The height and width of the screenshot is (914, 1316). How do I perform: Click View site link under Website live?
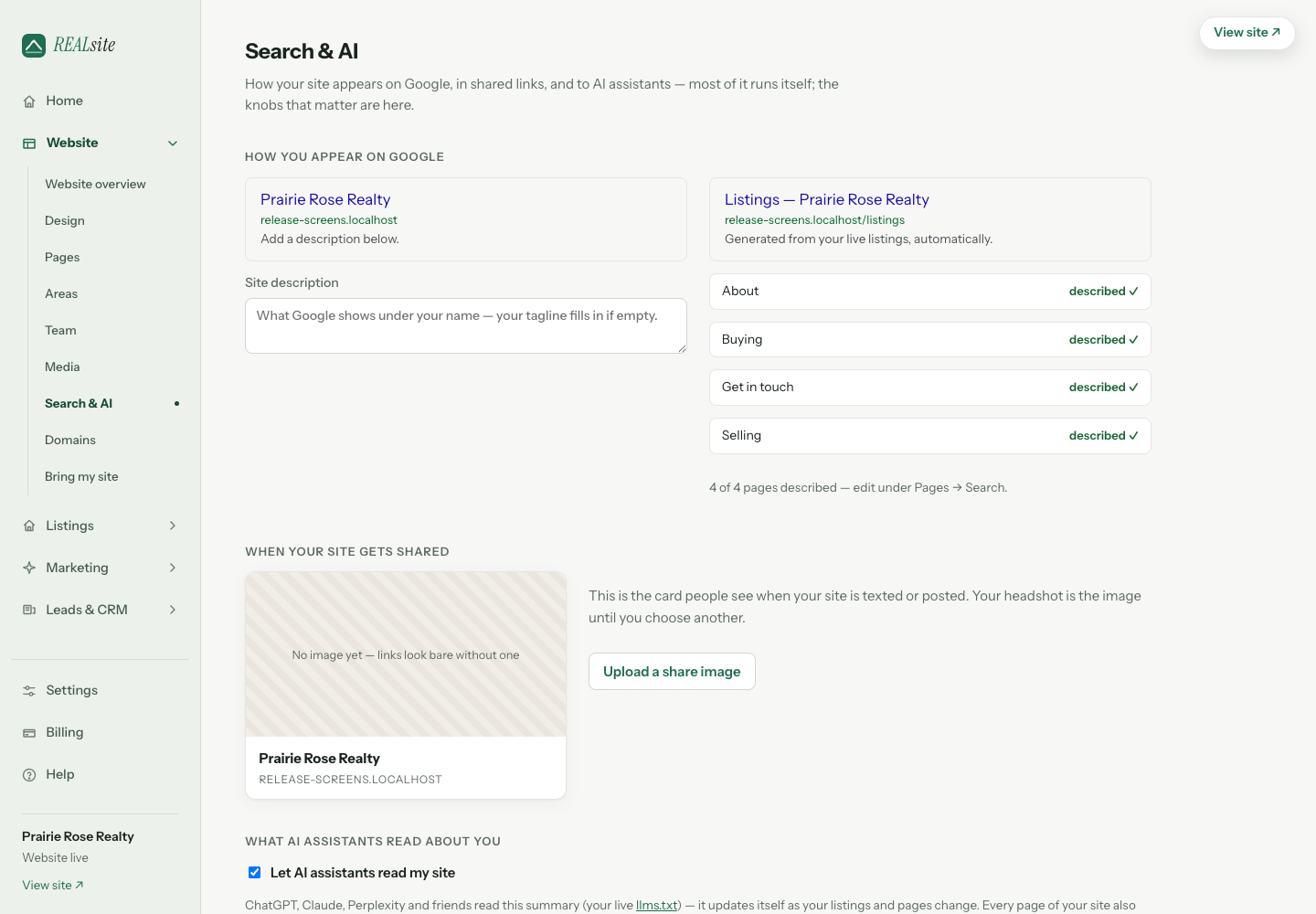(53, 885)
